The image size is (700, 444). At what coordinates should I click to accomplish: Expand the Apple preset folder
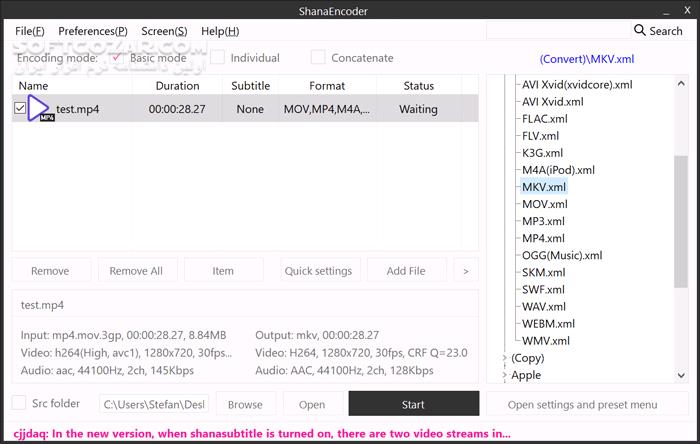tap(505, 375)
